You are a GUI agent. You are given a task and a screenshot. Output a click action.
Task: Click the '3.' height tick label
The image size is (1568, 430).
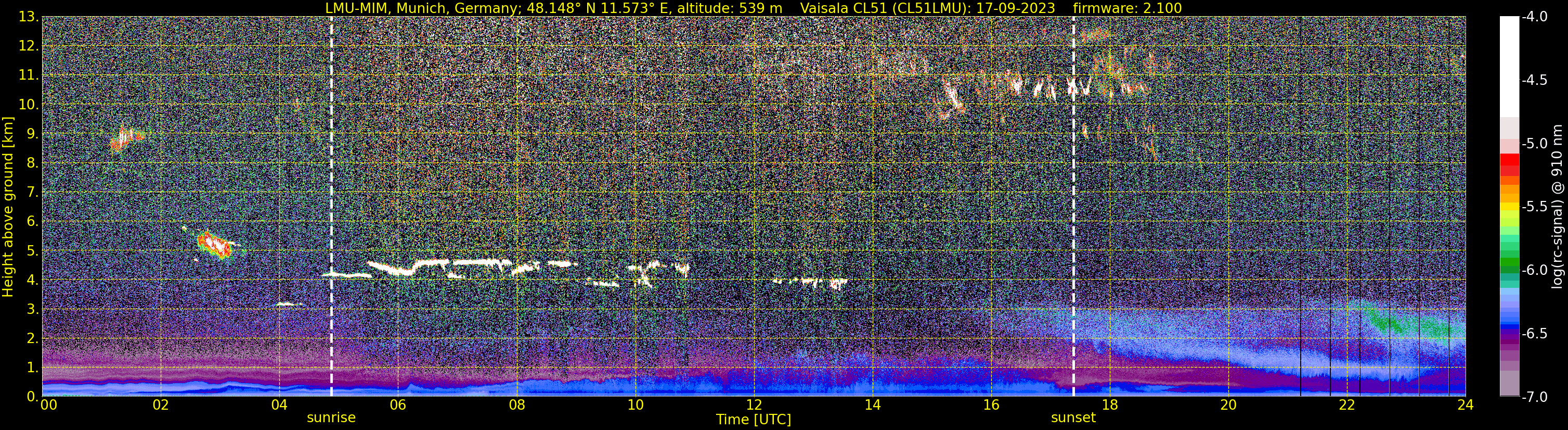tap(32, 309)
